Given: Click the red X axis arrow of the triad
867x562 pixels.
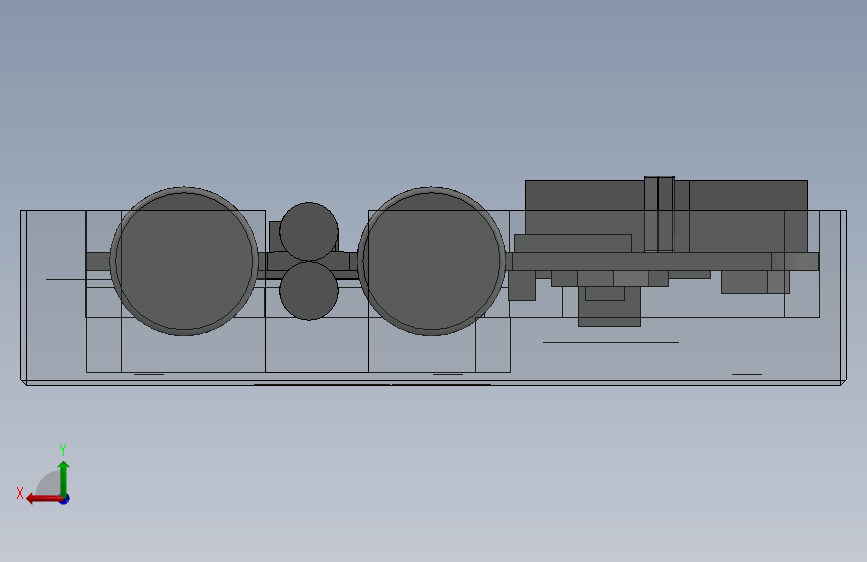Looking at the screenshot, I should pyautogui.click(x=44, y=499).
